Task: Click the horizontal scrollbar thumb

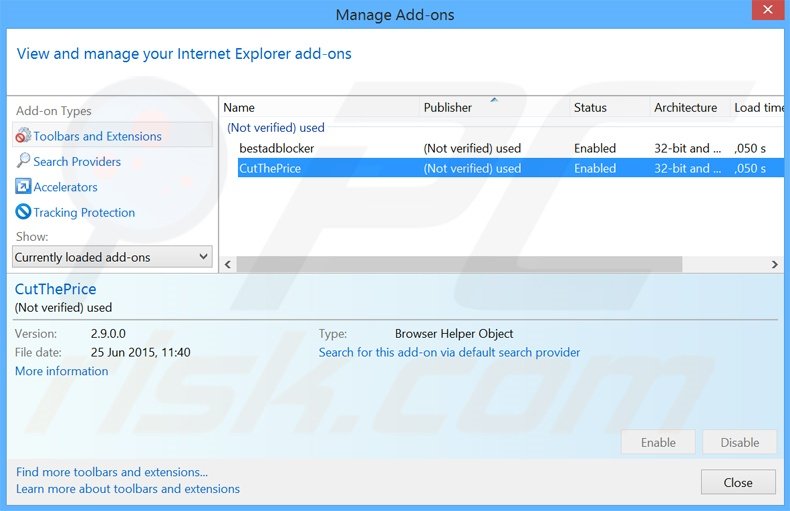Action: point(459,264)
